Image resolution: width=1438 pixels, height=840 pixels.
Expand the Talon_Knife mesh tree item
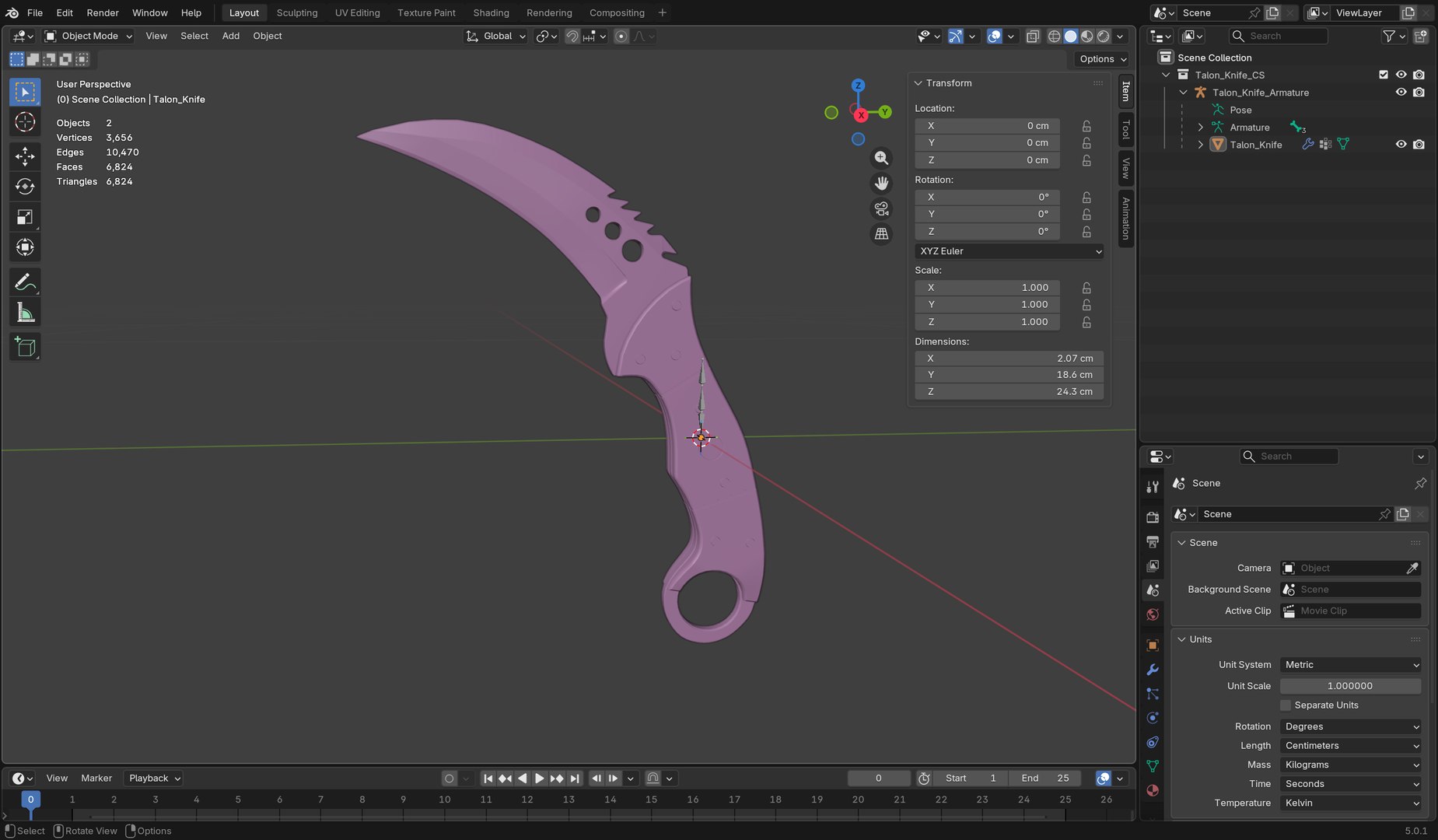pos(1200,145)
